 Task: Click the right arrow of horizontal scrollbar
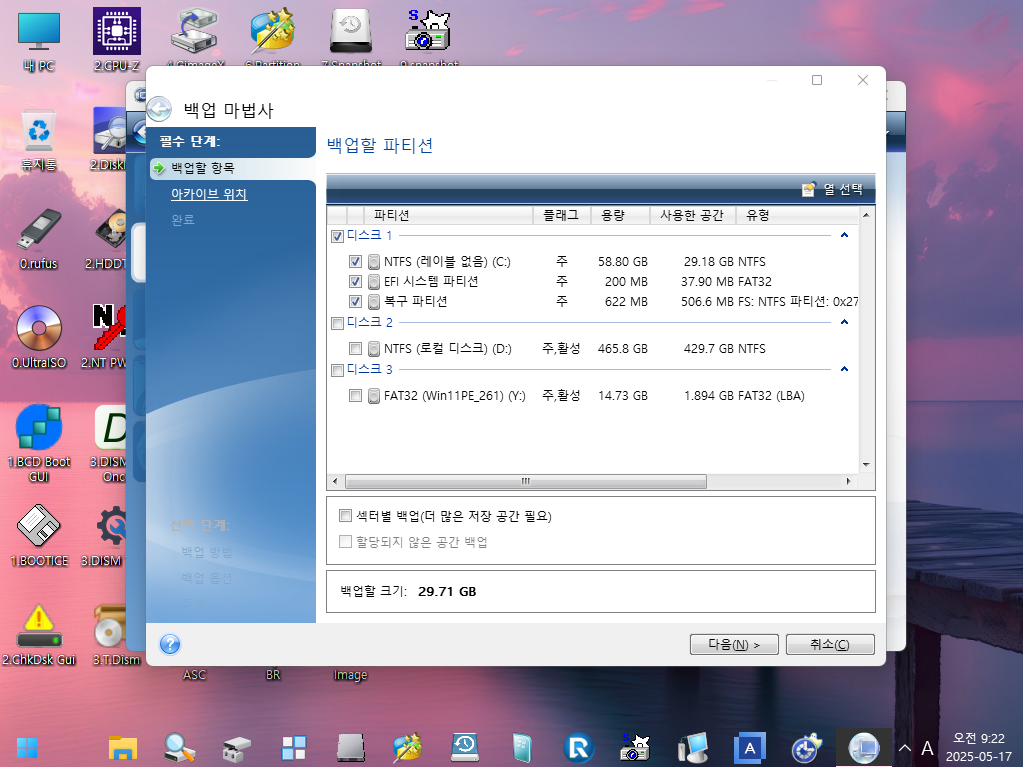click(848, 481)
